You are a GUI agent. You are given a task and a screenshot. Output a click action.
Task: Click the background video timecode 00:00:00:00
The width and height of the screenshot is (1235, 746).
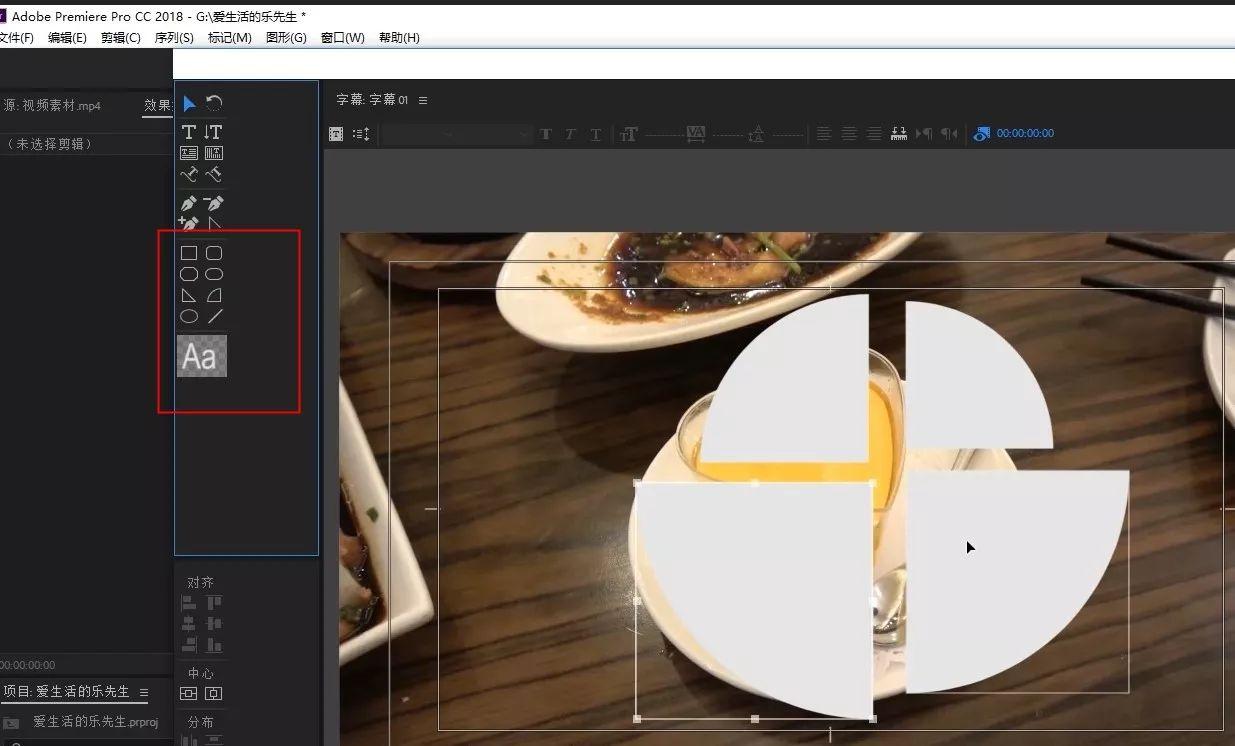1025,133
